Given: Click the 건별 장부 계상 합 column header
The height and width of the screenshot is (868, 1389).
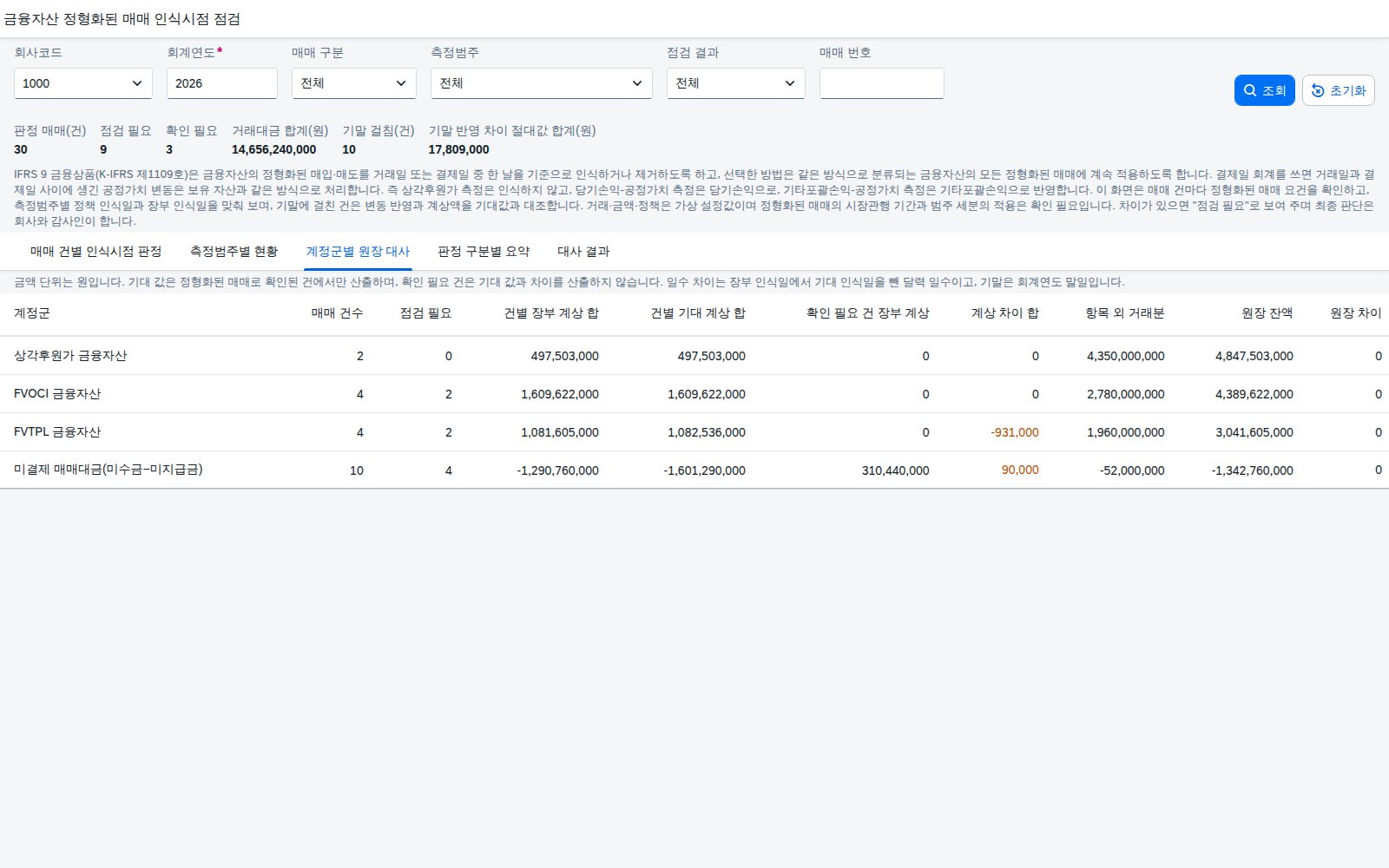Looking at the screenshot, I should [551, 313].
